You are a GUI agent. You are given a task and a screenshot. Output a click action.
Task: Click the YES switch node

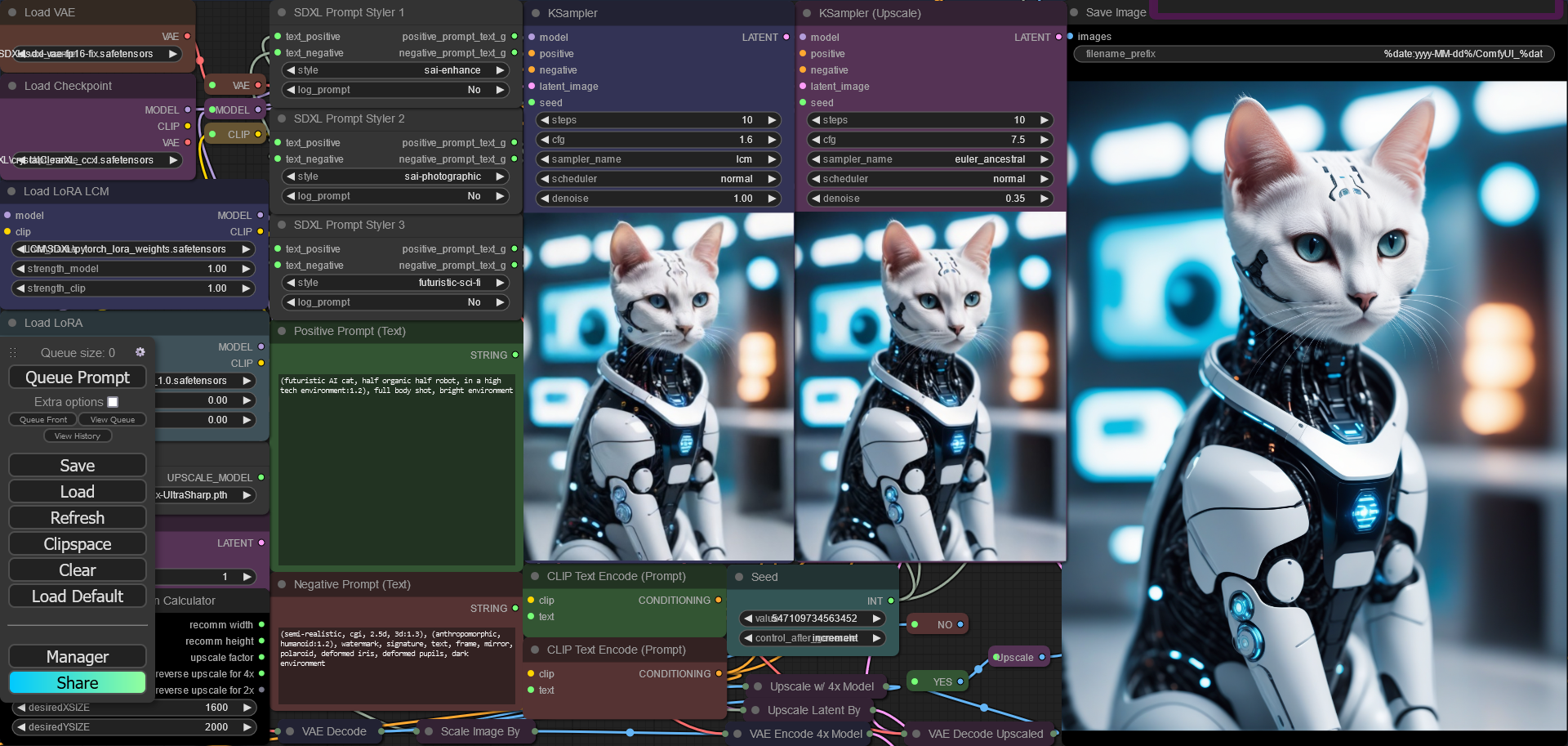938,681
